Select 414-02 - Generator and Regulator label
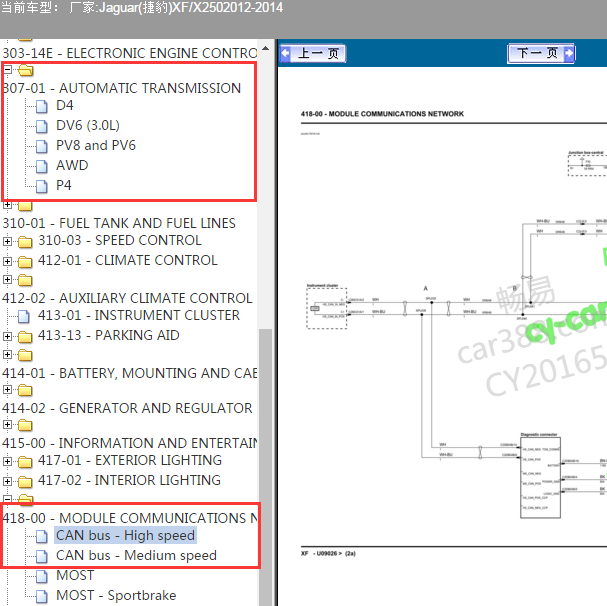 (127, 409)
